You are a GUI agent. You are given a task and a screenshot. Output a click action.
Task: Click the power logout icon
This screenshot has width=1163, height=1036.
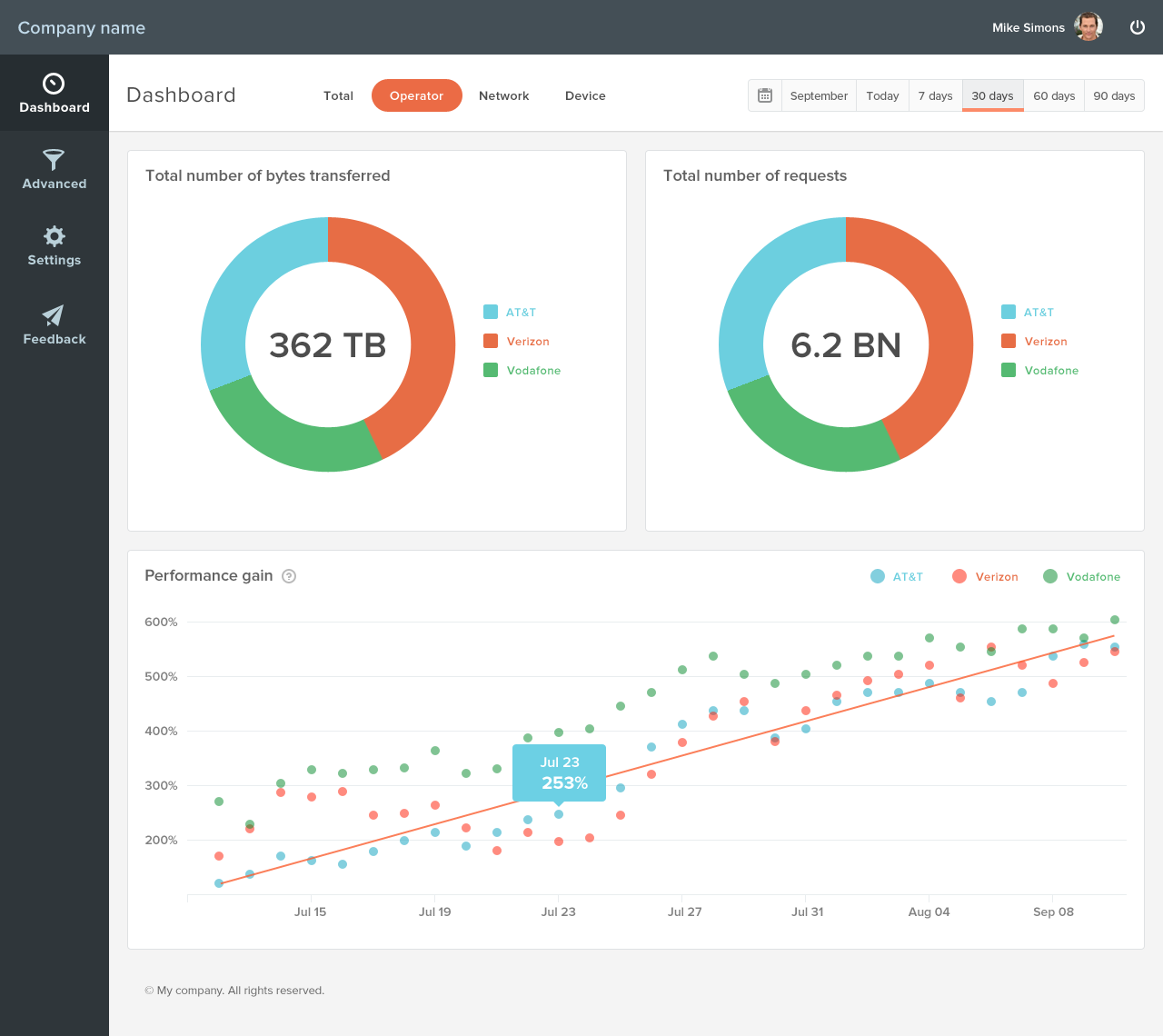click(x=1137, y=27)
